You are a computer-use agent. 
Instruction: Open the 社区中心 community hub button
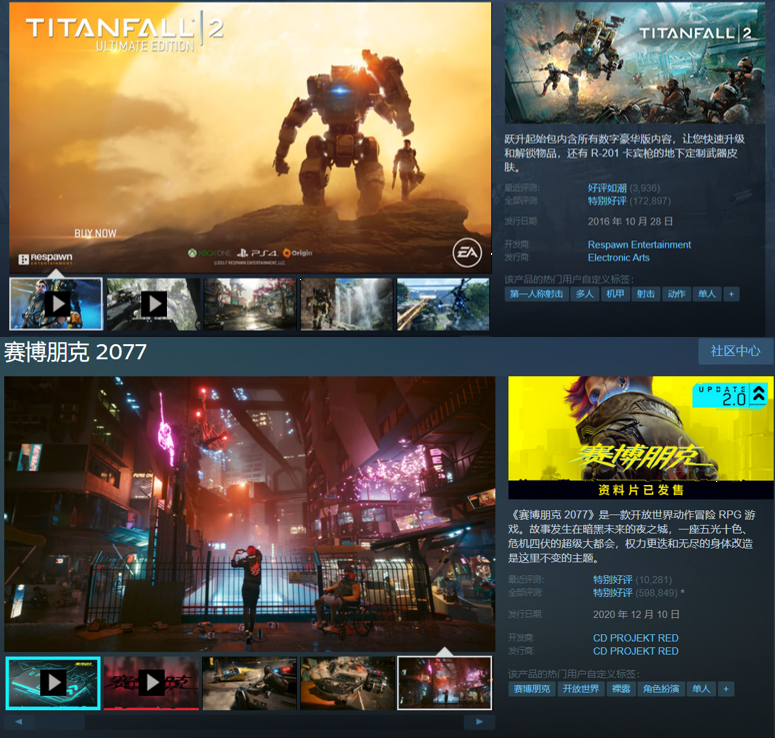(735, 351)
